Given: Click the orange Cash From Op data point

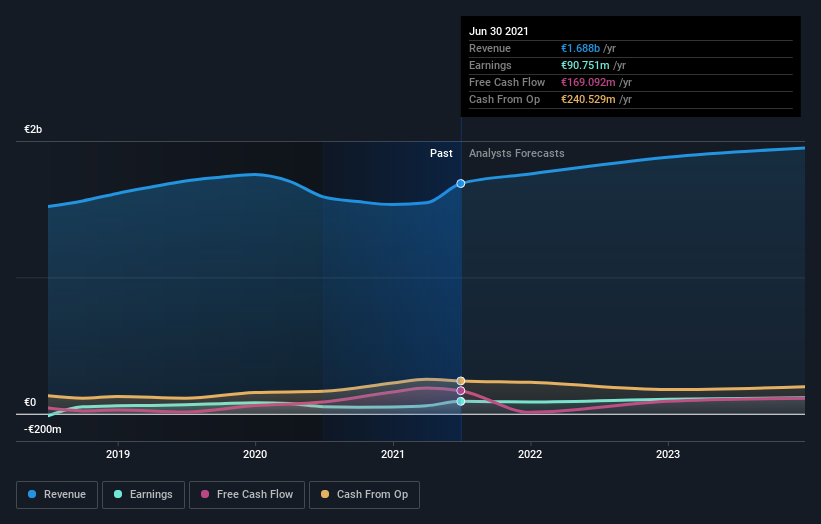Looking at the screenshot, I should (461, 381).
